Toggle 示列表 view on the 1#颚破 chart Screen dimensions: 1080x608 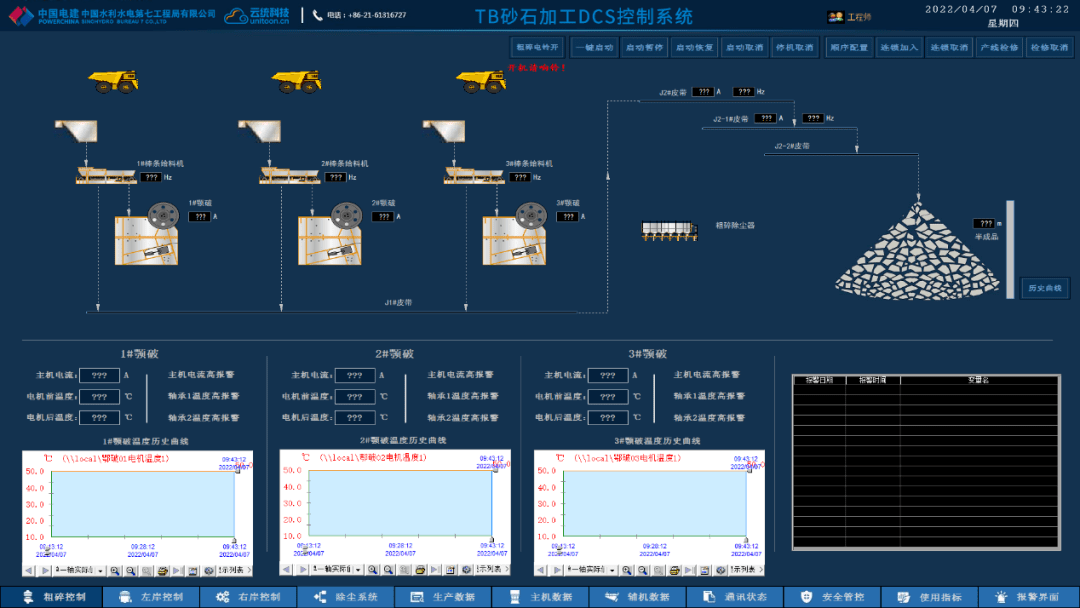[231, 571]
